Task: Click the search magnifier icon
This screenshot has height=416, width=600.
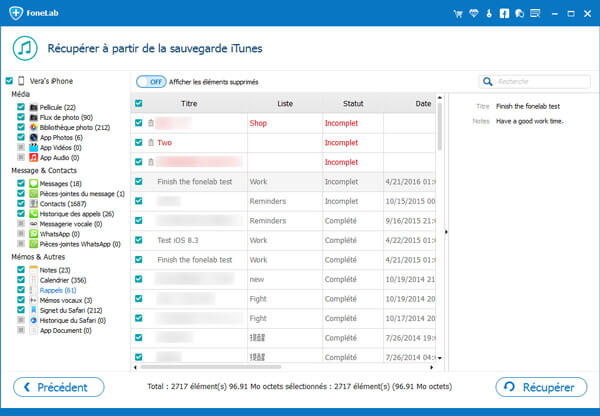Action: point(488,82)
